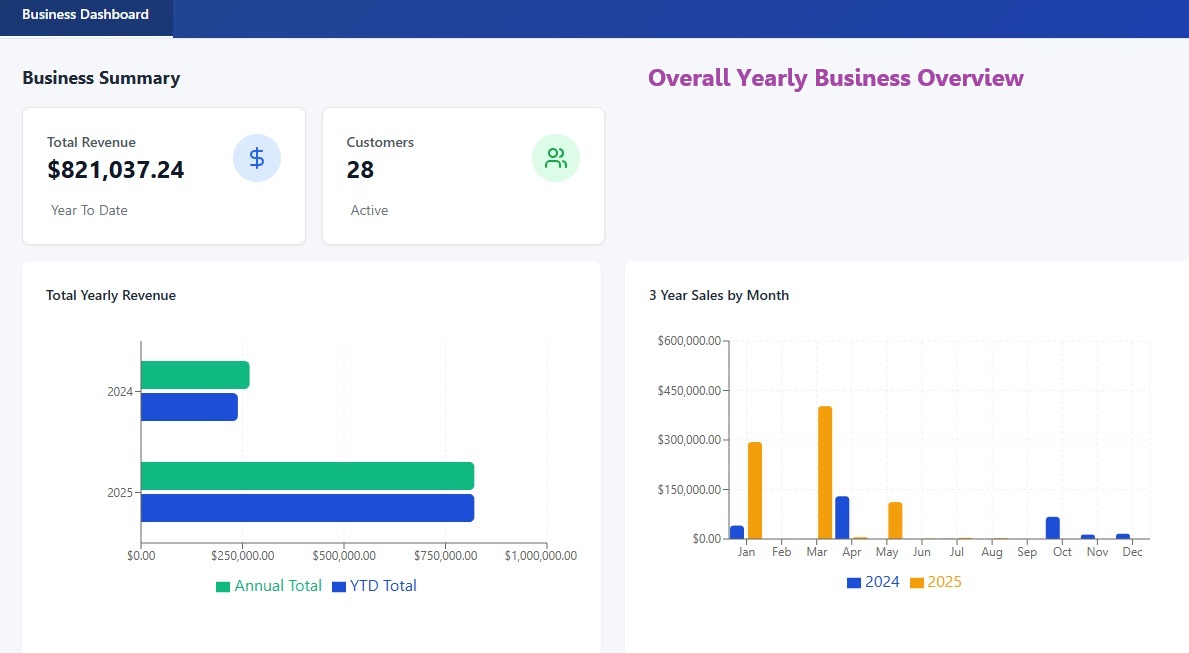Open the Business Dashboard tab
Image resolution: width=1189 pixels, height=653 pixels.
pos(86,17)
